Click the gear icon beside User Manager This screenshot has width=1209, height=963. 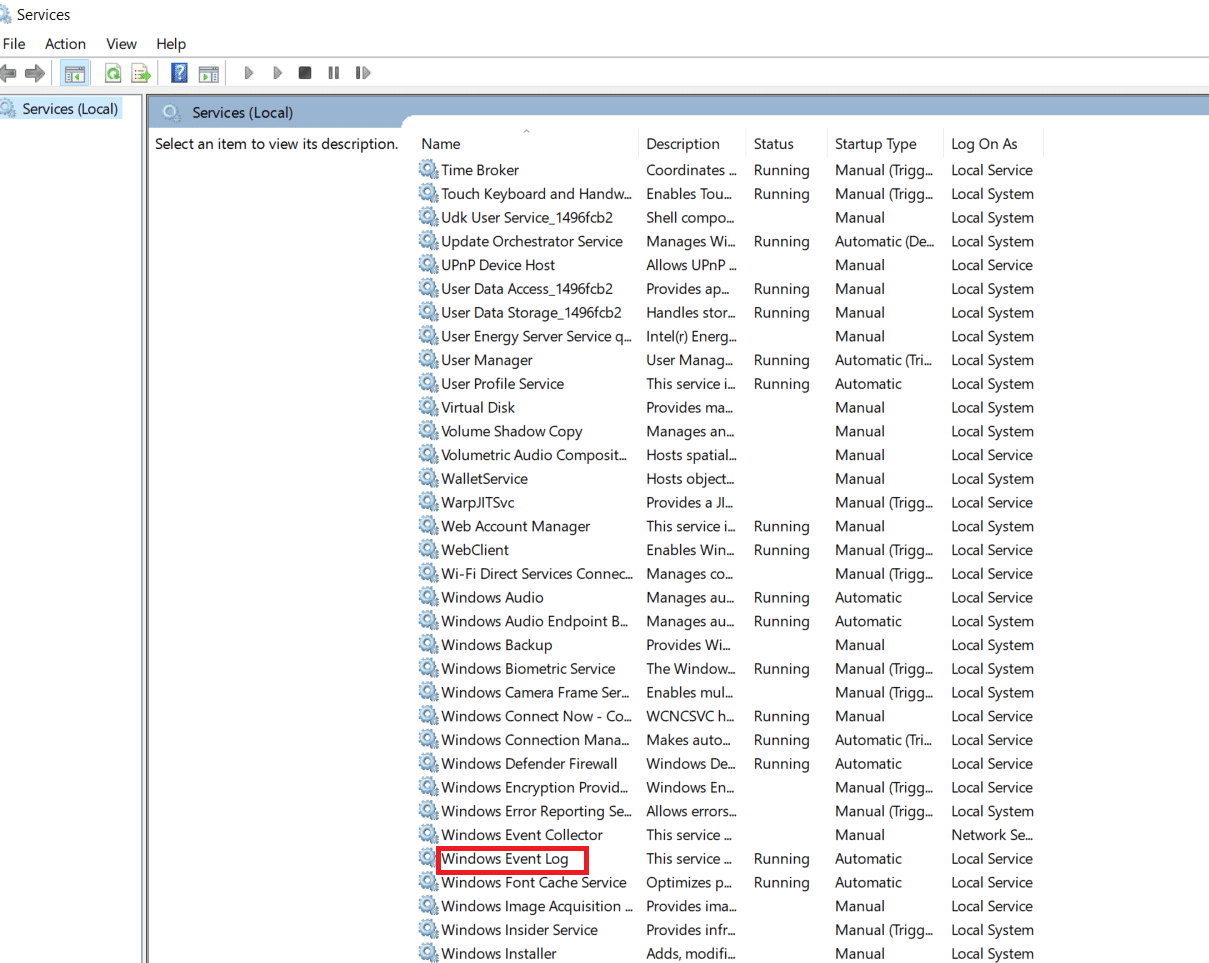point(428,360)
